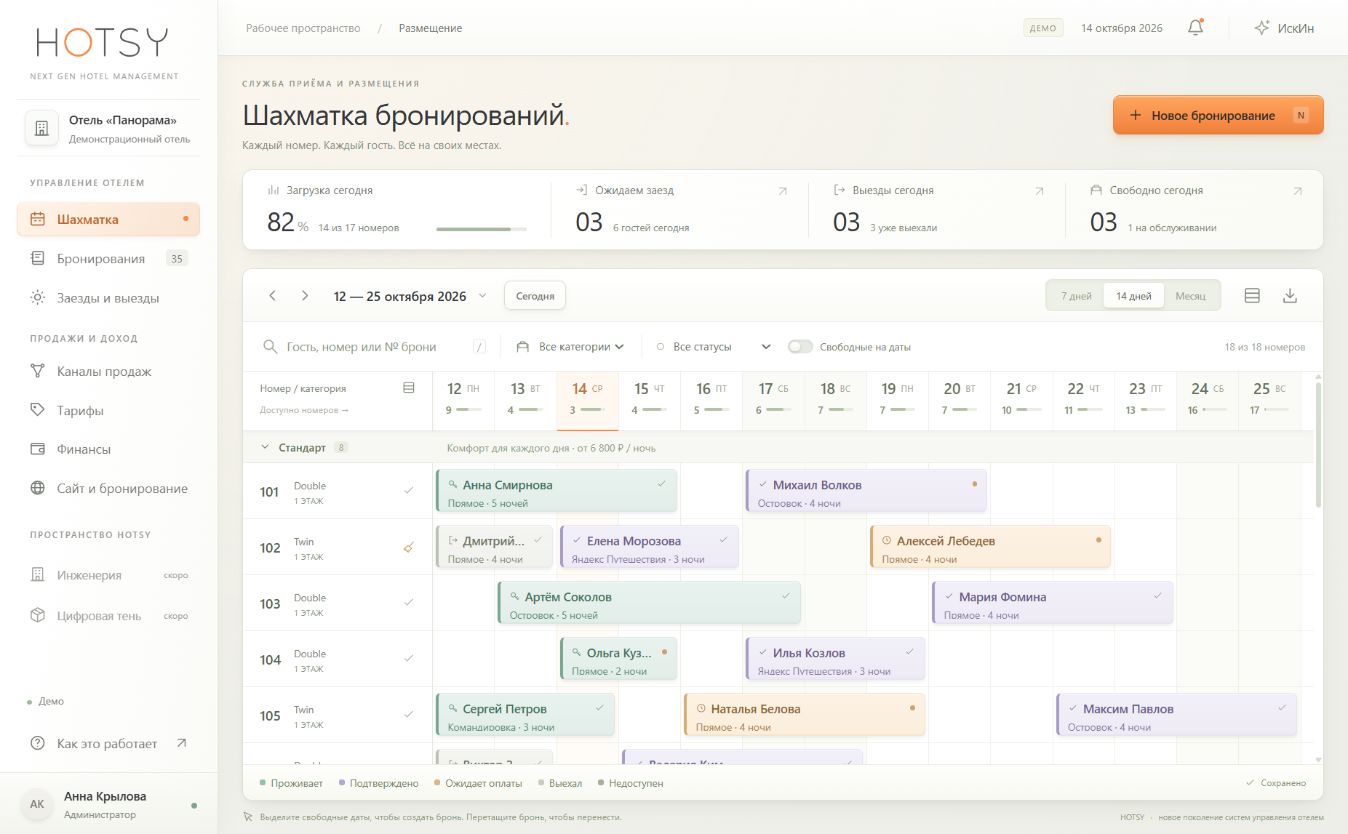The width and height of the screenshot is (1348, 834).
Task: Click the download export icon
Action: click(1290, 296)
